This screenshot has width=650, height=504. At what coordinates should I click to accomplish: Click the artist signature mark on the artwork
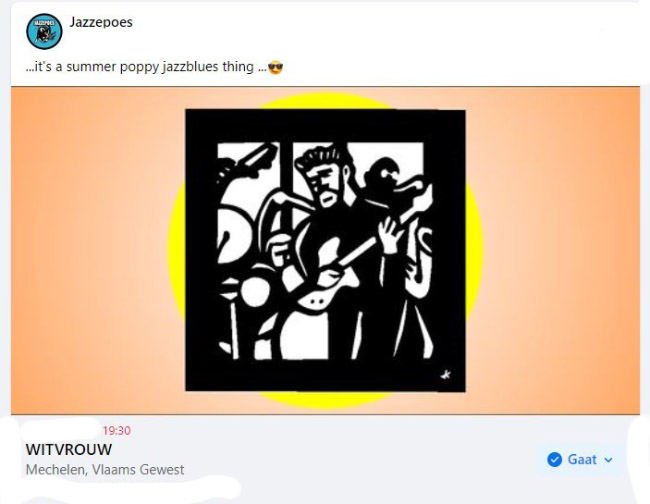[x=446, y=375]
